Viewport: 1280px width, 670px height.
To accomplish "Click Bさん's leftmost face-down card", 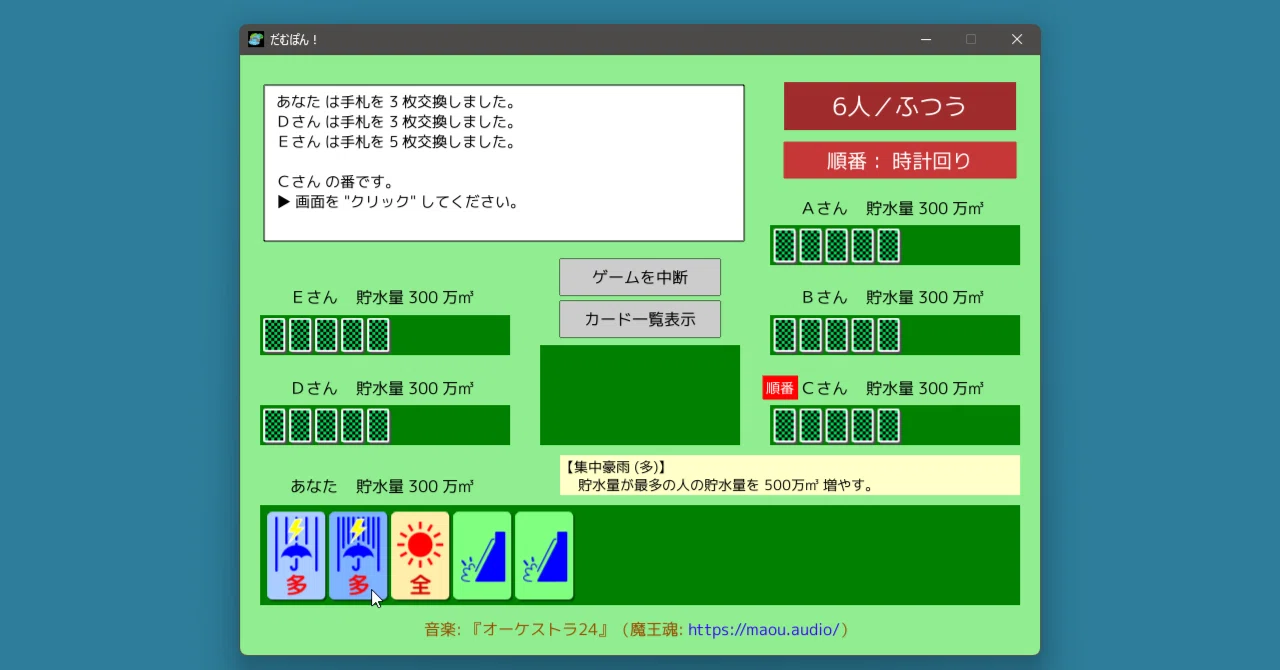I will (785, 335).
